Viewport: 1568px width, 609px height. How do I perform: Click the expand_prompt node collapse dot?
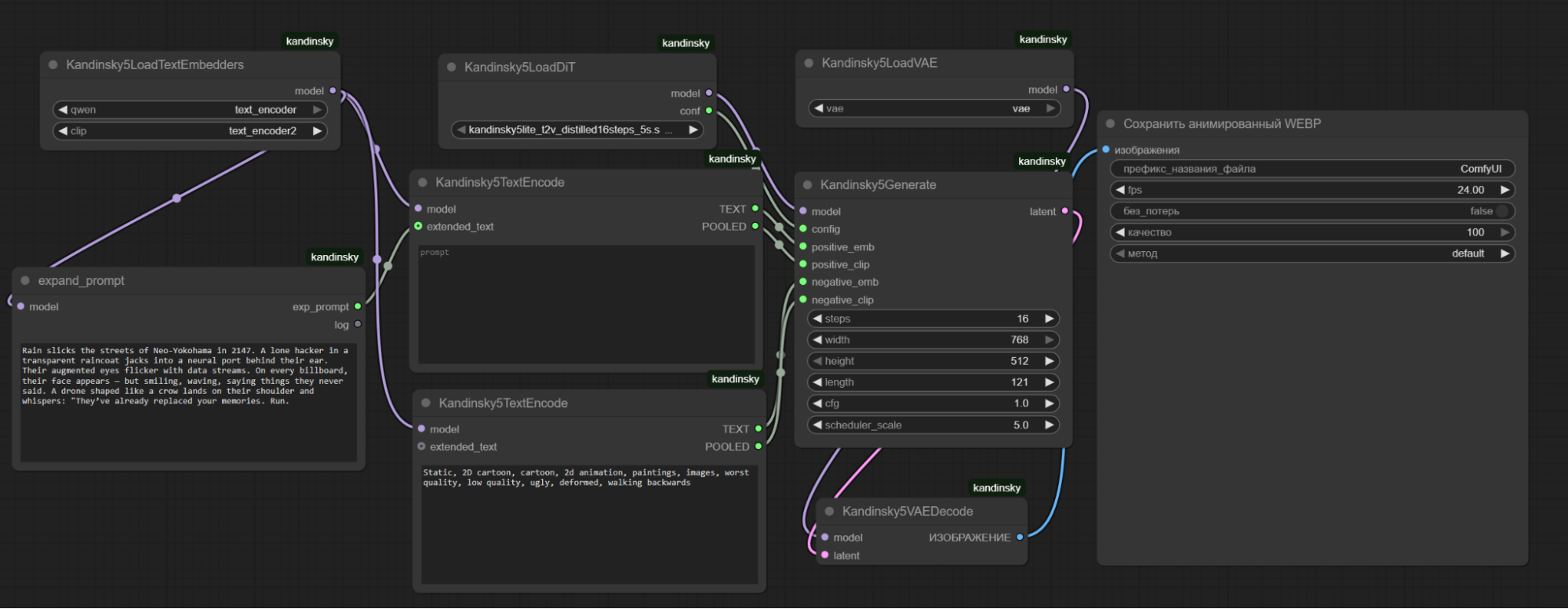(x=25, y=281)
